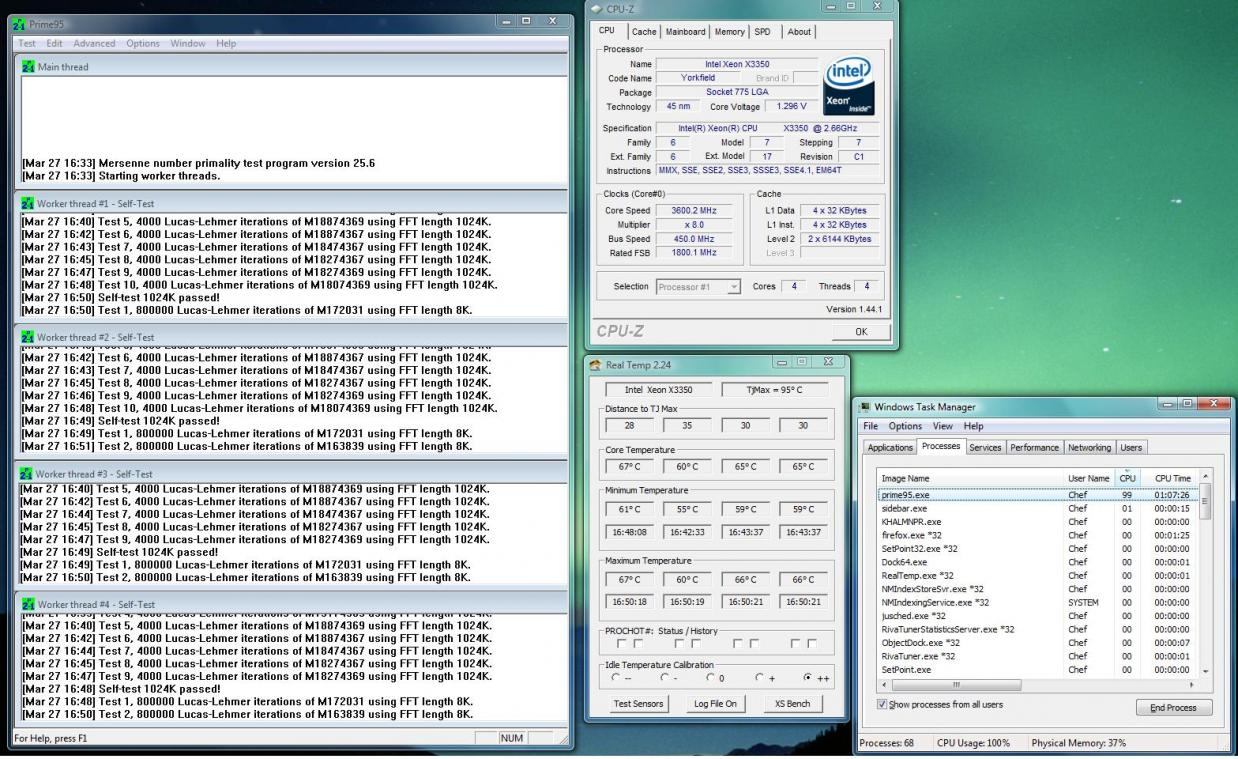Select sidebar.exe in the process list

pyautogui.click(x=1037, y=508)
